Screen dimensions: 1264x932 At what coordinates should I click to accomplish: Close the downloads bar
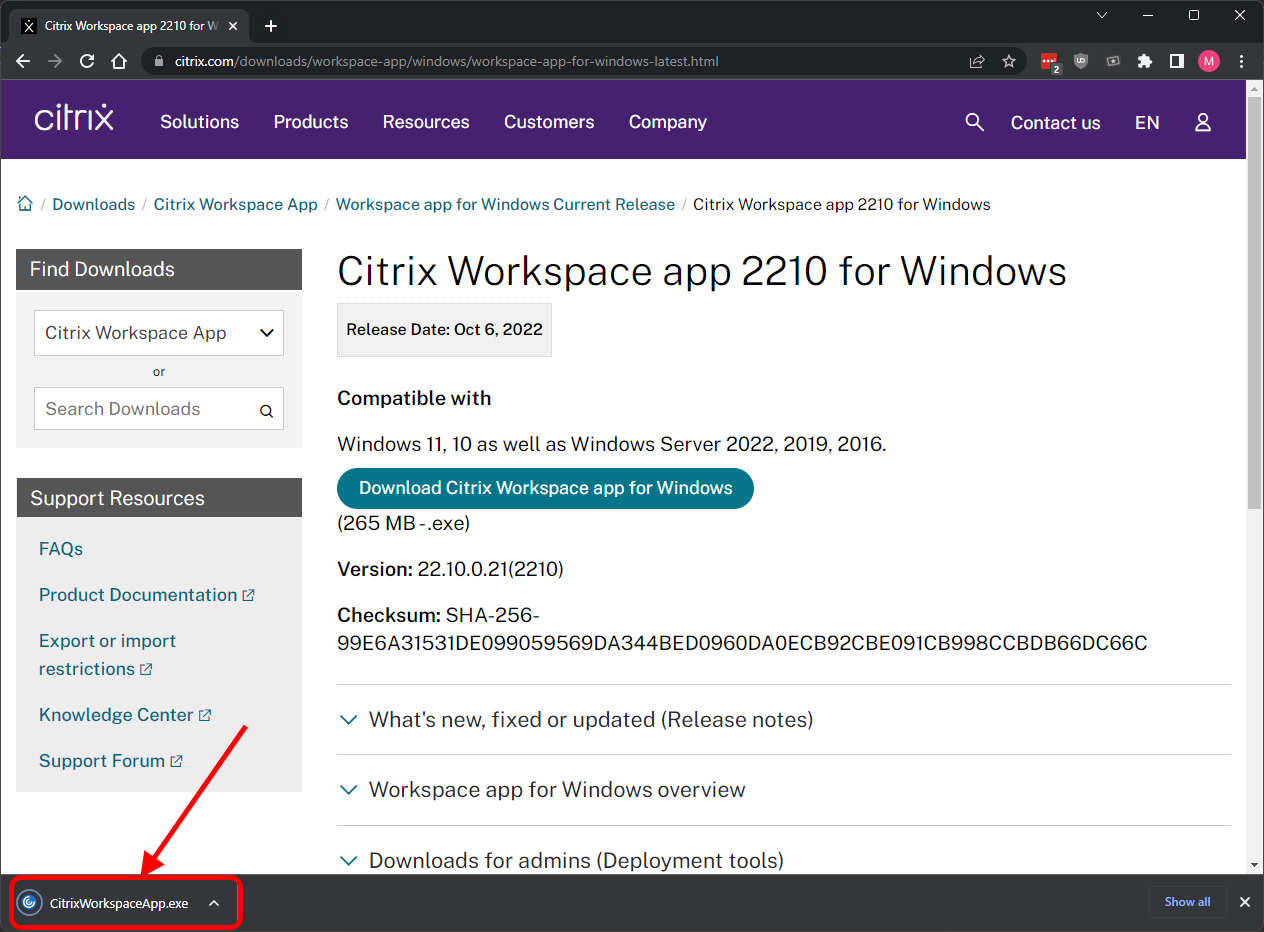click(x=1245, y=902)
